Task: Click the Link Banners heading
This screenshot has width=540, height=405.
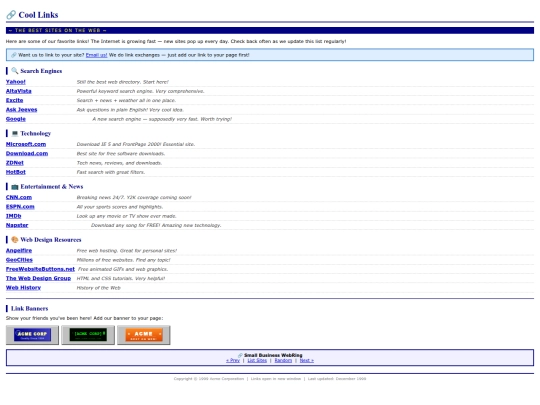Action: 29,309
